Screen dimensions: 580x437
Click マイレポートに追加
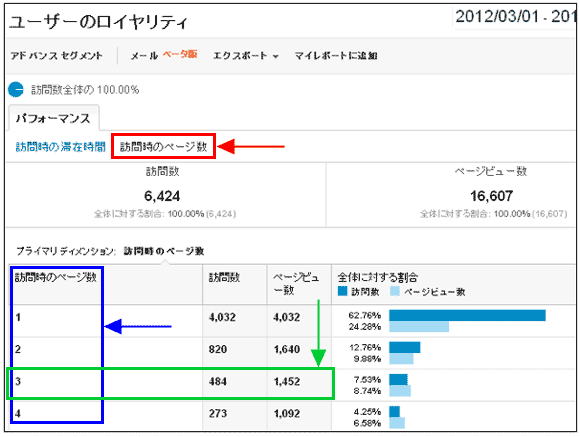336,56
